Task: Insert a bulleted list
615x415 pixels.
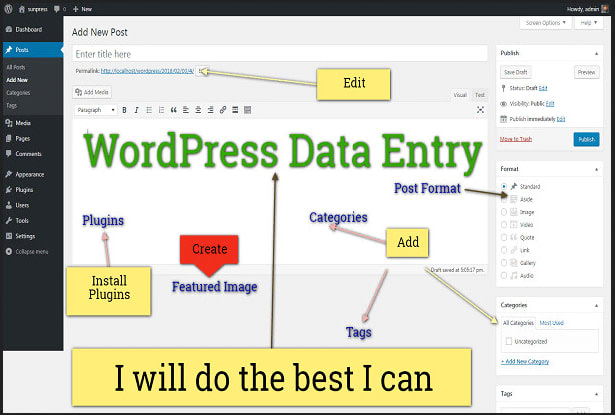Action: [x=149, y=110]
